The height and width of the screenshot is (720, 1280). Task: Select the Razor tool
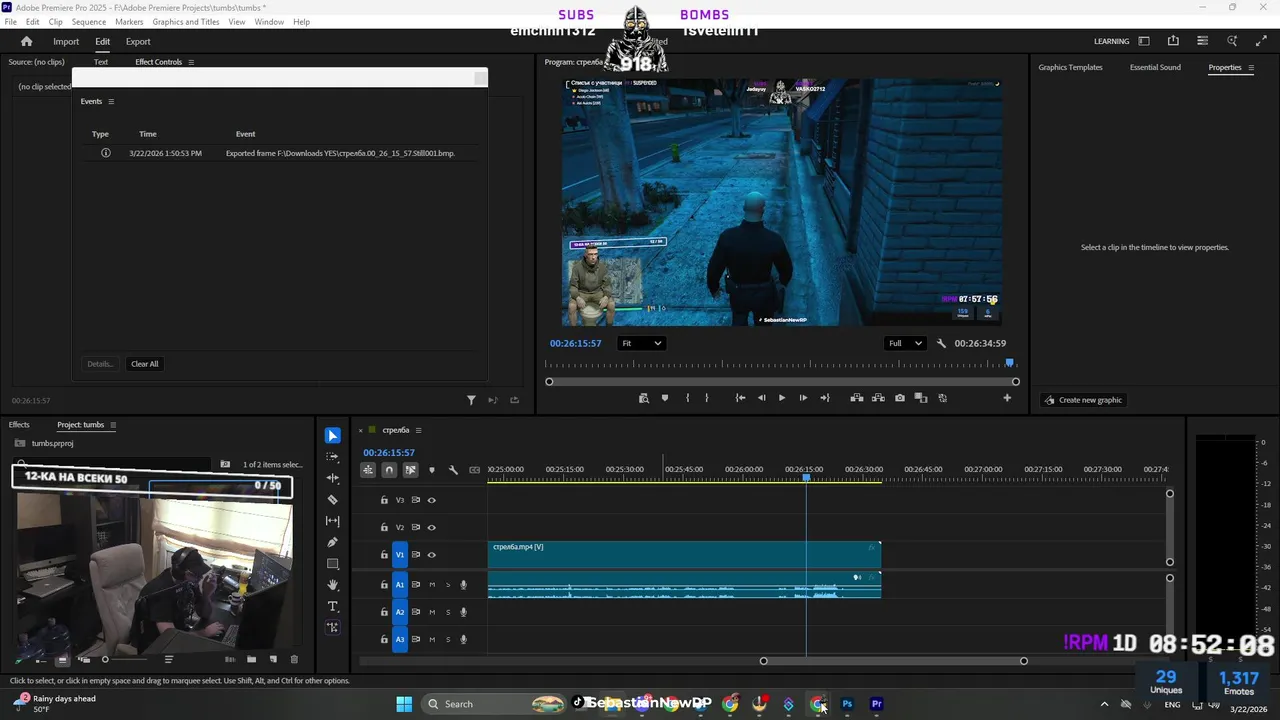333,500
